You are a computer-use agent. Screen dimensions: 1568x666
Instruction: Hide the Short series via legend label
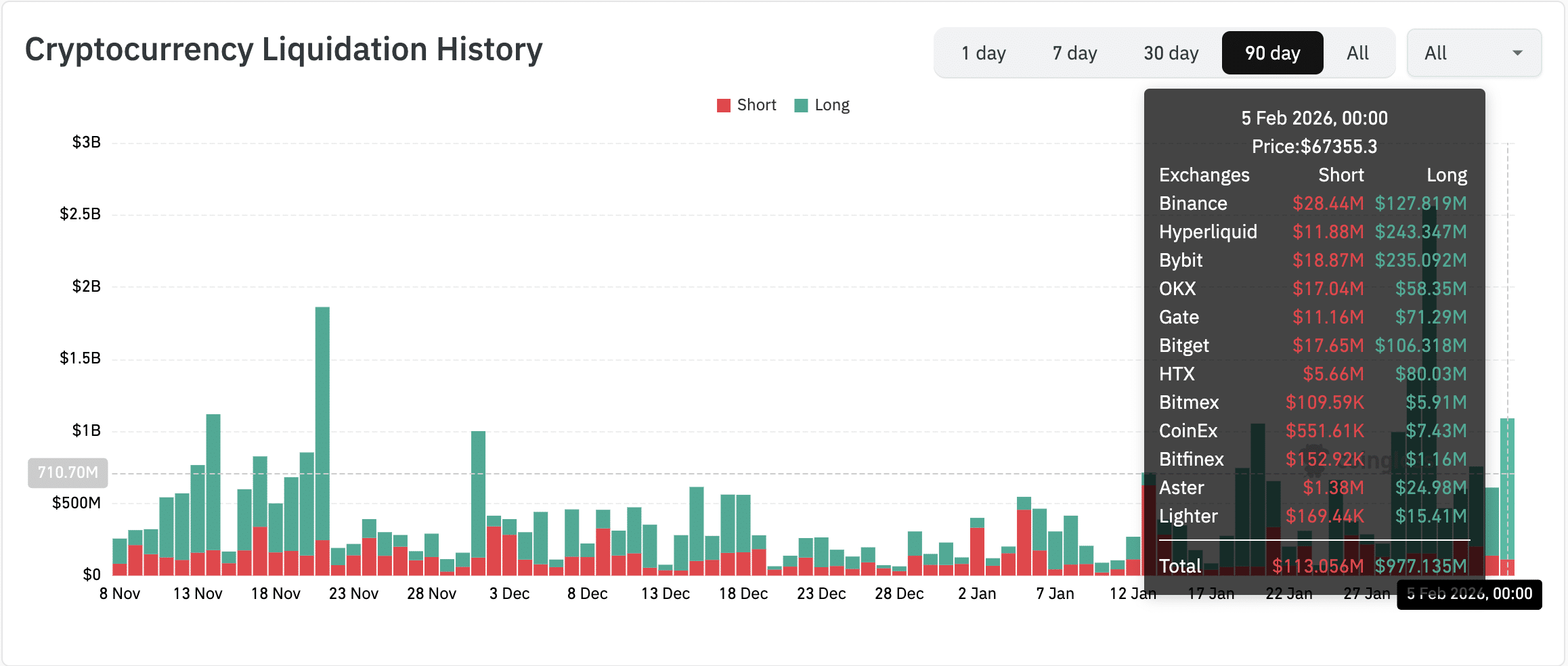[756, 106]
